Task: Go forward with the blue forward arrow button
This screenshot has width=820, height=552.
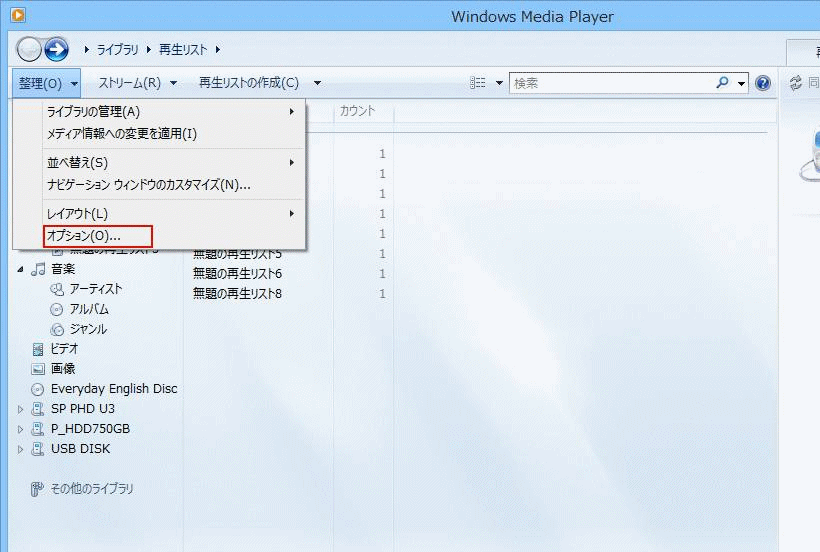Action: coord(56,50)
